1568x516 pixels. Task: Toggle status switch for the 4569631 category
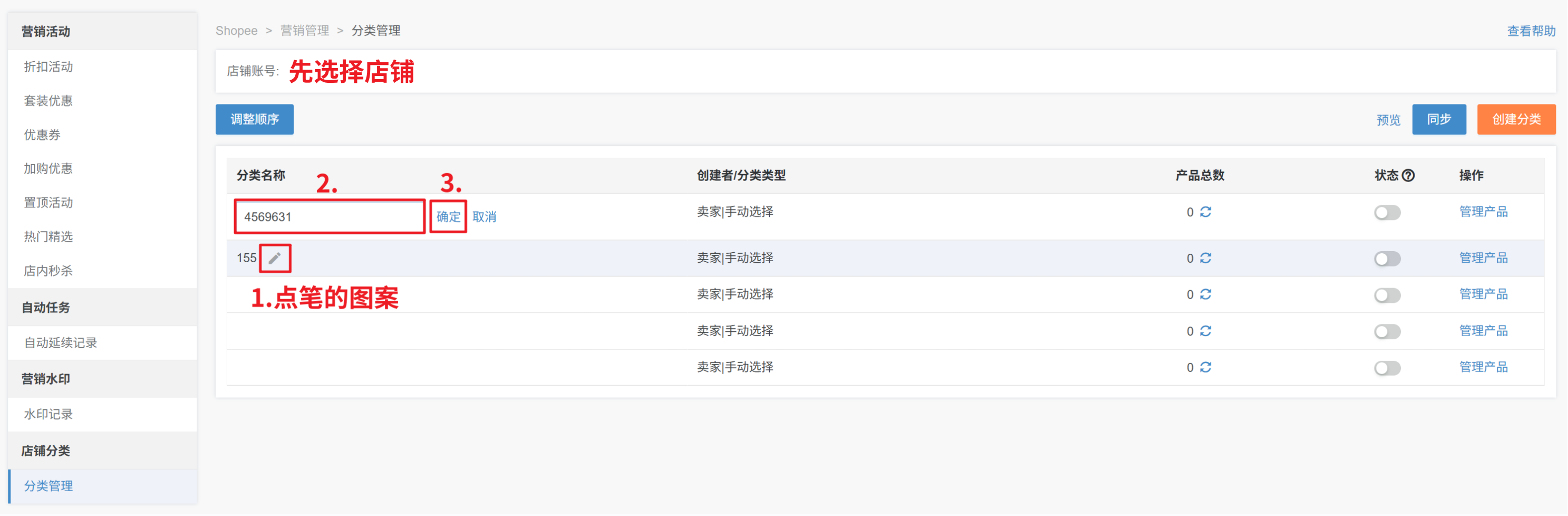pyautogui.click(x=1387, y=213)
